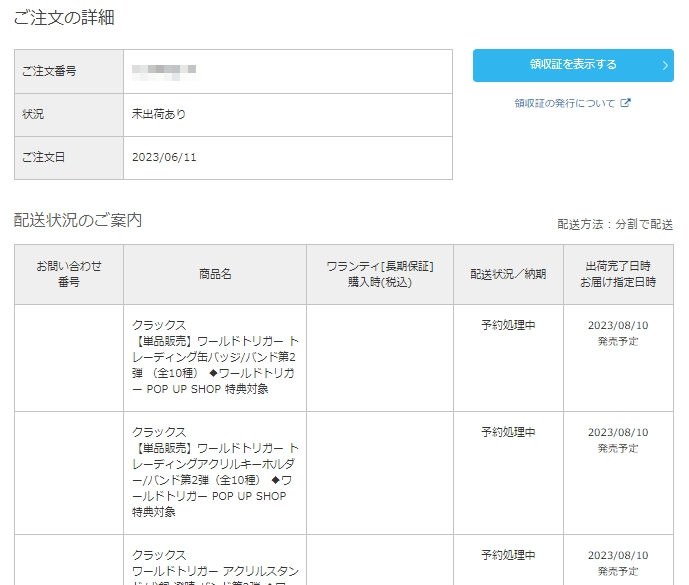689x585 pixels.
Task: Select the トレーディング缶バッジ product name
Action: coord(215,357)
